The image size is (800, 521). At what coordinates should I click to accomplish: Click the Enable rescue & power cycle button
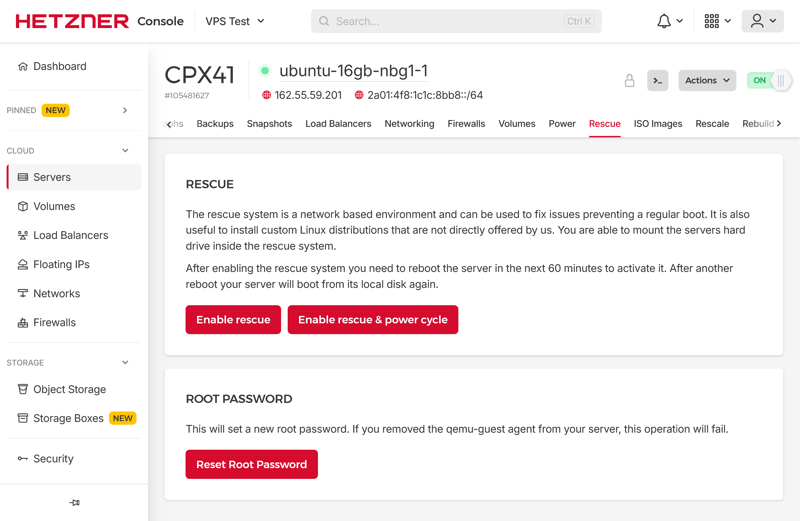(372, 320)
